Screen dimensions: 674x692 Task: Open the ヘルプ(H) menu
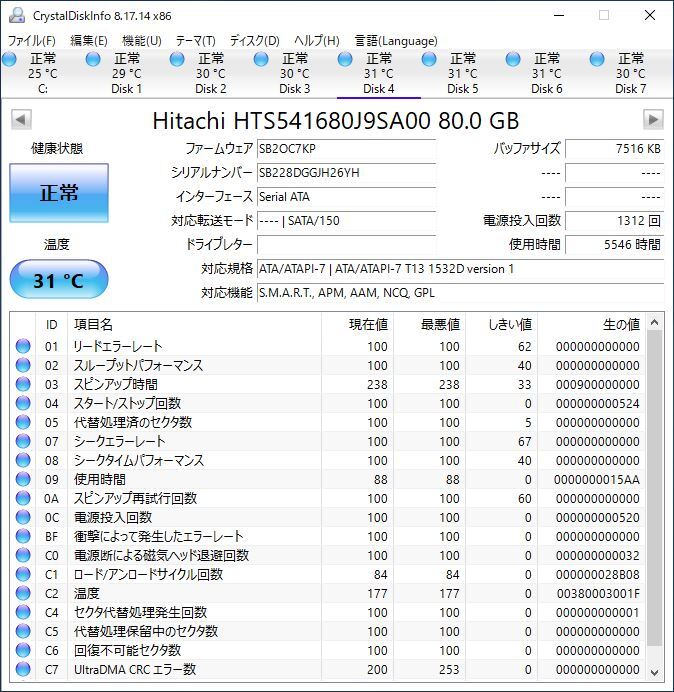coord(317,41)
